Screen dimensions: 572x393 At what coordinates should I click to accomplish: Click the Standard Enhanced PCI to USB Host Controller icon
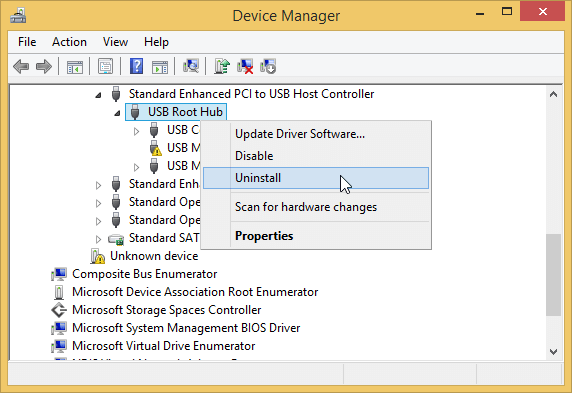[116, 94]
